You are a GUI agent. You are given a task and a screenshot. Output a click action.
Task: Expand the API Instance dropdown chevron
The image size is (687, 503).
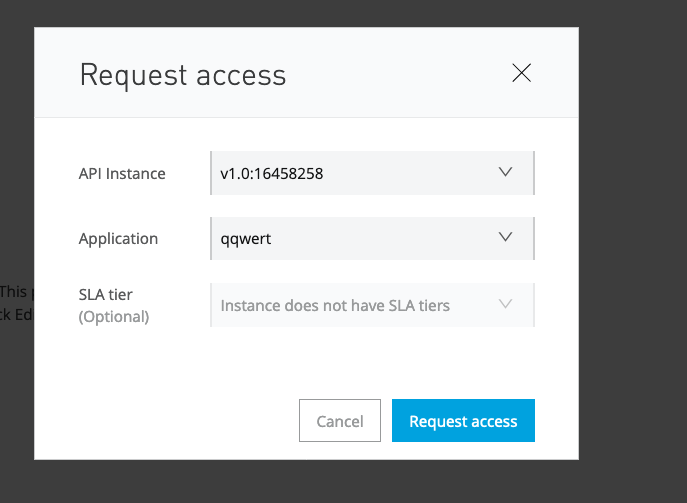pyautogui.click(x=505, y=173)
